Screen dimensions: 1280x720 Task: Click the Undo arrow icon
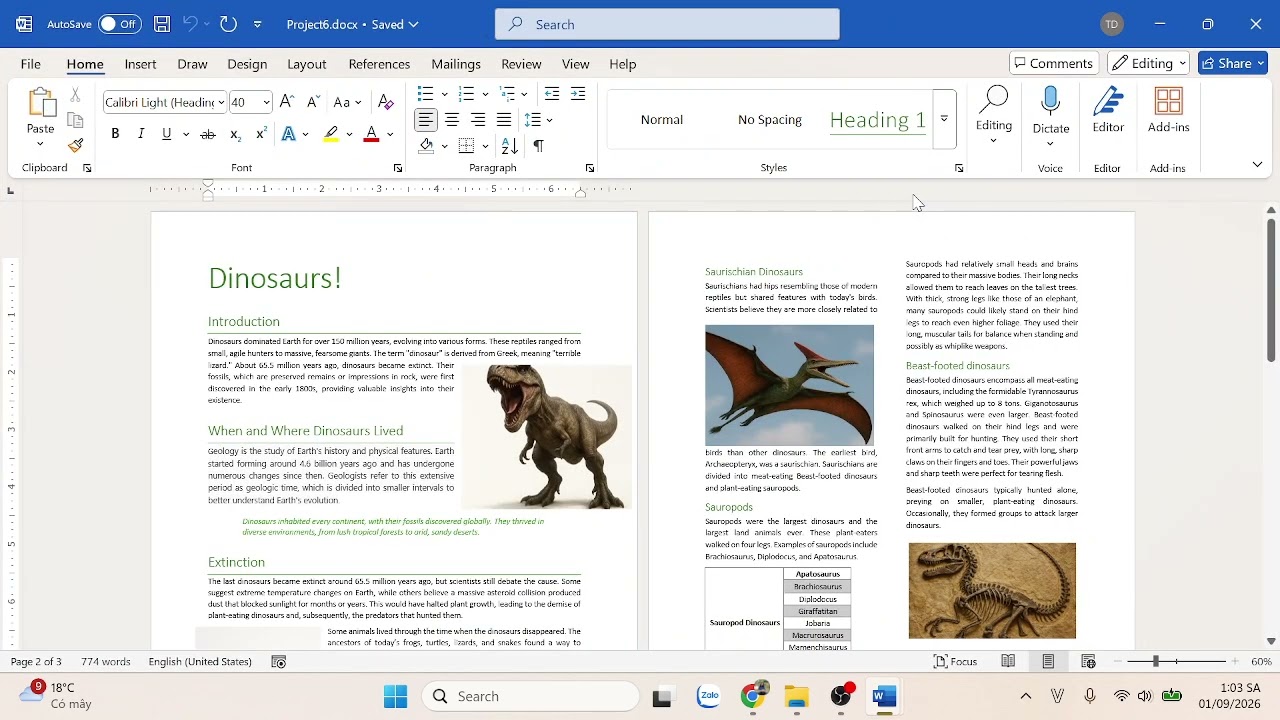point(190,24)
